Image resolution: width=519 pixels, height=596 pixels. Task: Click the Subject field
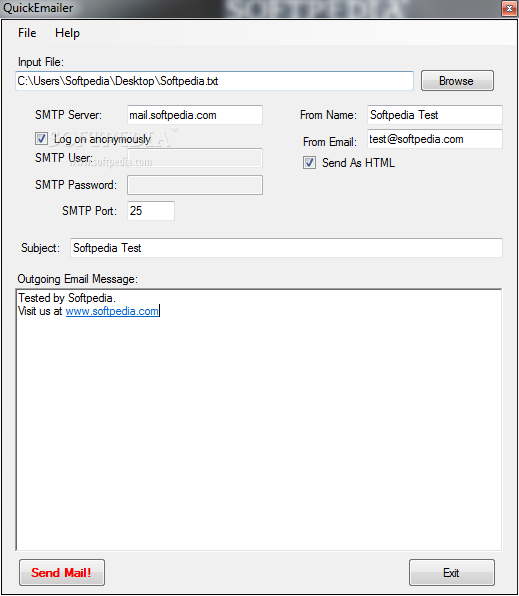[286, 248]
